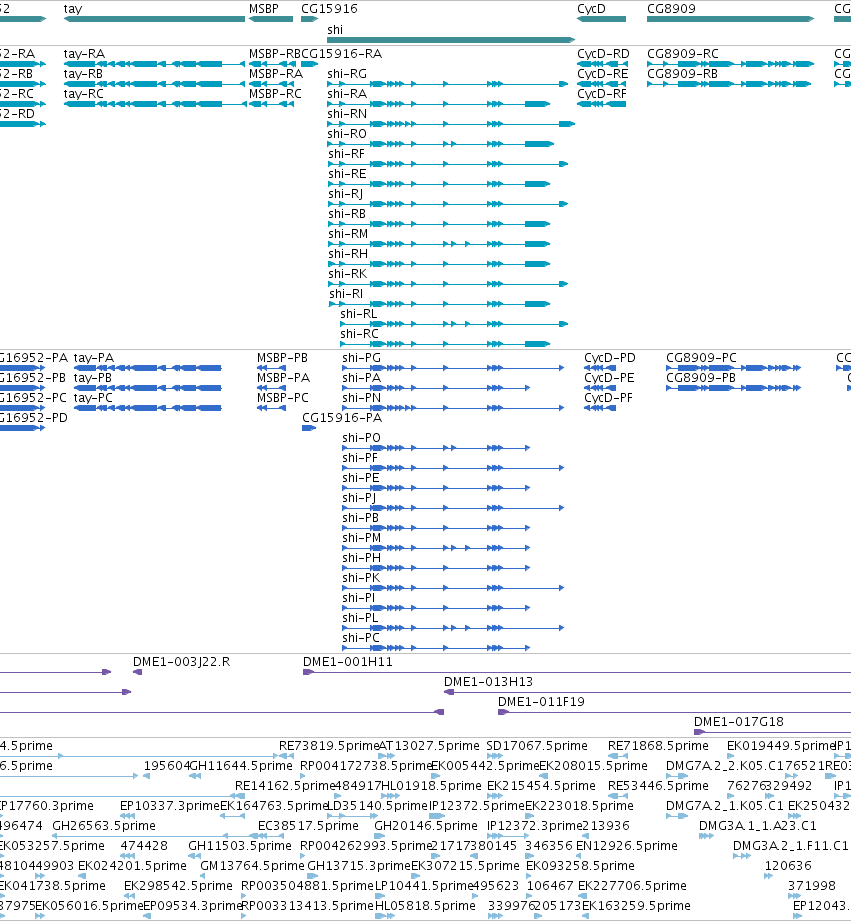Open protein CG8909-PC
The image size is (851, 921).
tap(701, 358)
